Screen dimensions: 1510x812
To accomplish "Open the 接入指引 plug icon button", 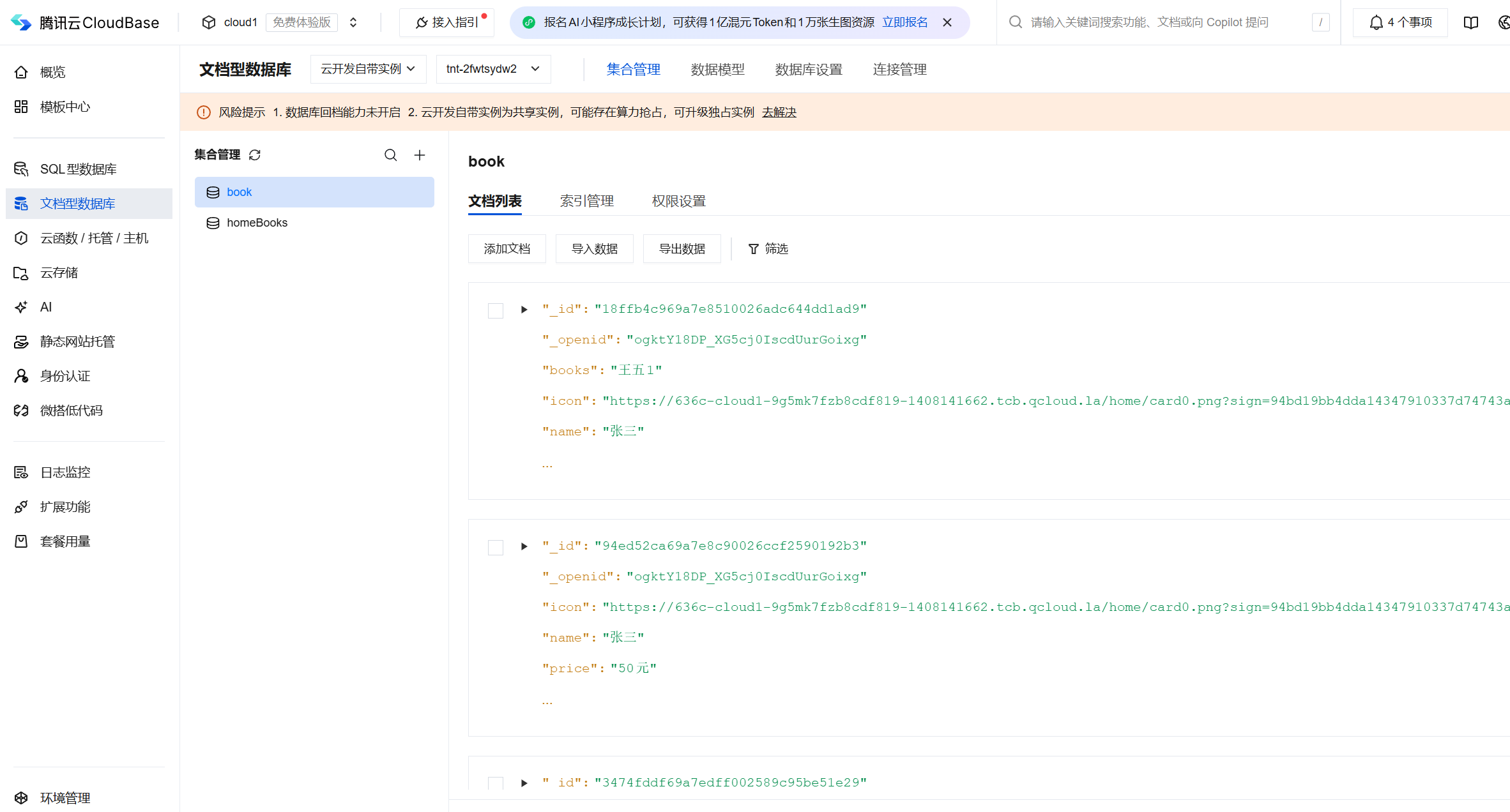I will 446,22.
